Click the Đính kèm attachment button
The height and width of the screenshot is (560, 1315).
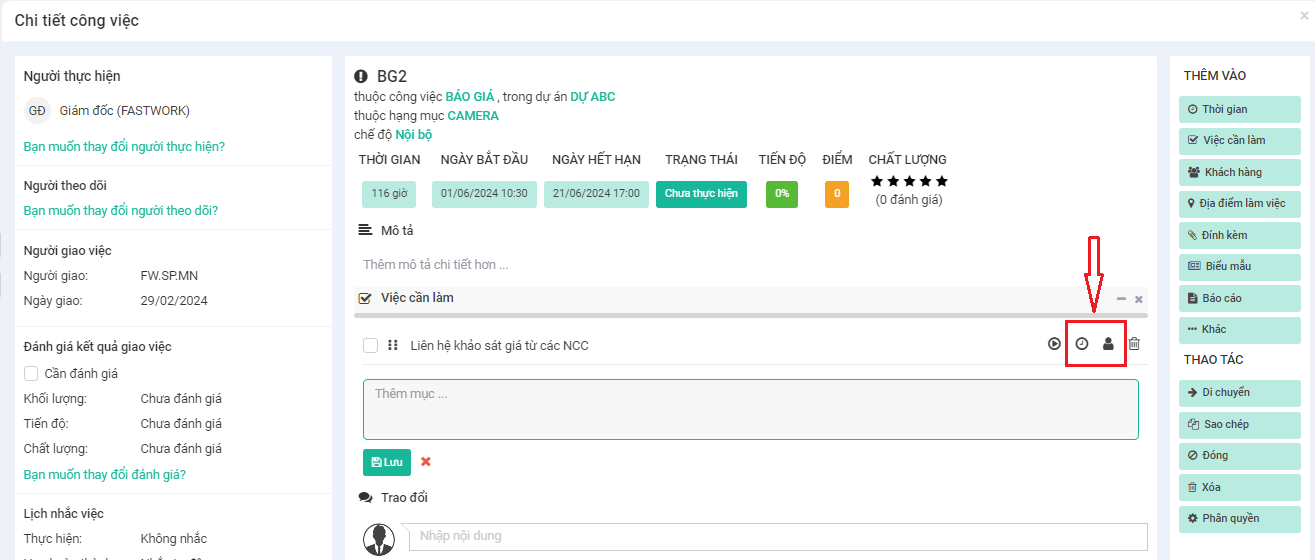pos(1240,235)
